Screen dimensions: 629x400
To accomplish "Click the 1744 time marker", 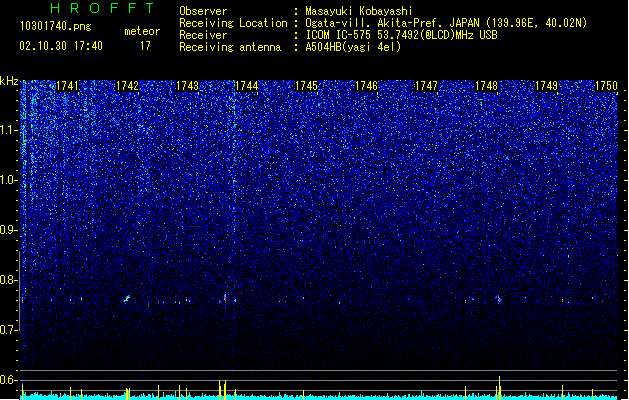I will (246, 86).
